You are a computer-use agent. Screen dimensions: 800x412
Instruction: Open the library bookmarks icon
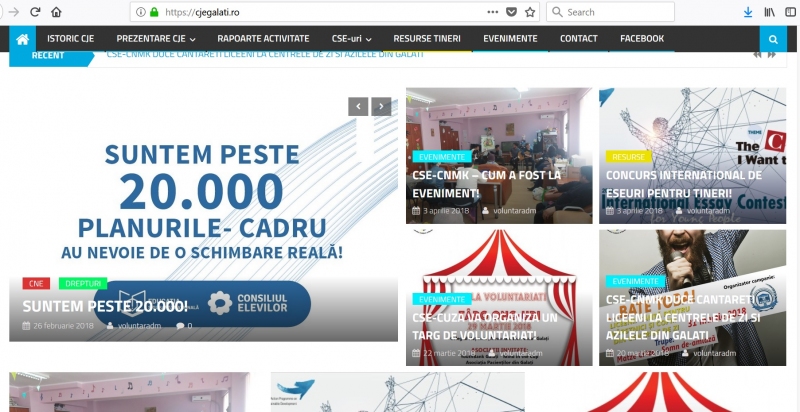769,12
